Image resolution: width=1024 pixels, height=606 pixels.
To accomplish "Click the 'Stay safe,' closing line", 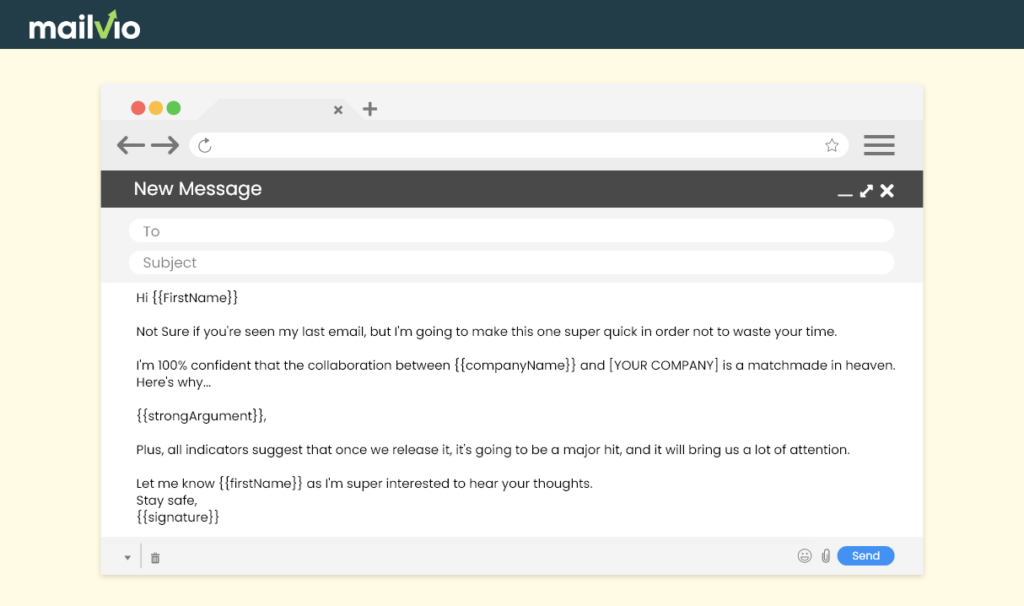I will [x=167, y=501].
